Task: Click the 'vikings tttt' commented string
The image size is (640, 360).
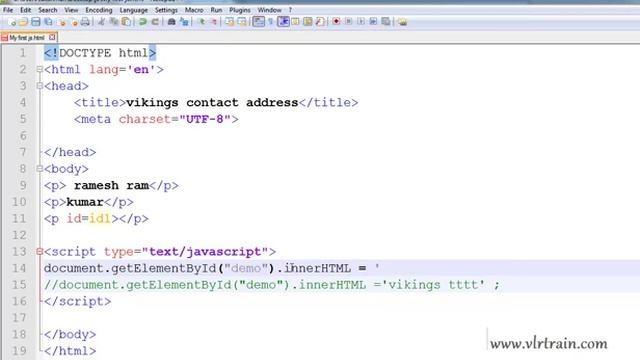Action: tap(436, 284)
